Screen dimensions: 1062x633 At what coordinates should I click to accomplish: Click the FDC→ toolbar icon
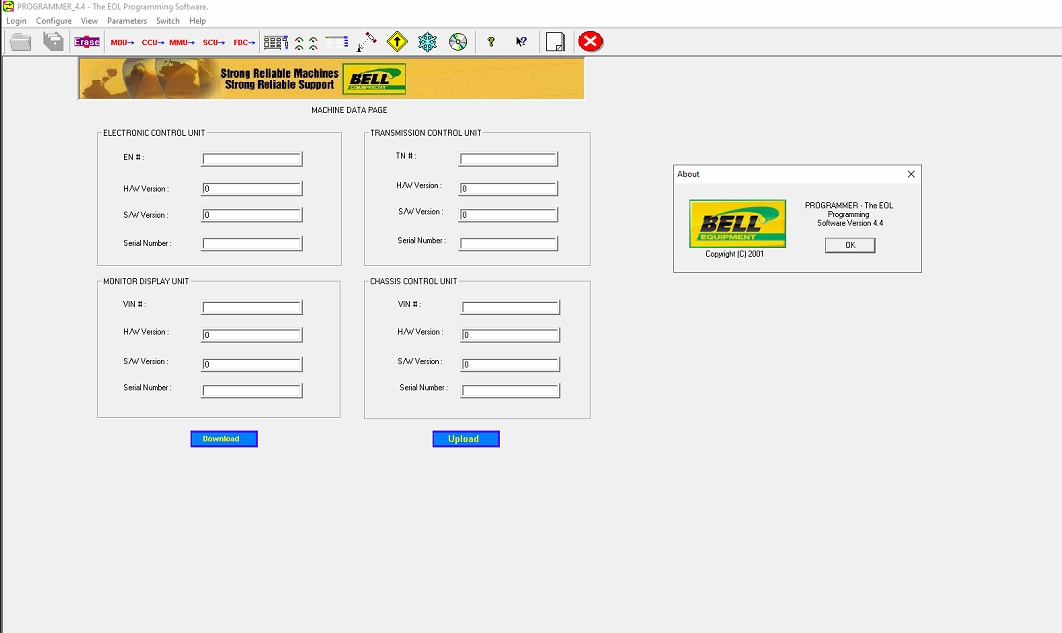(x=243, y=42)
